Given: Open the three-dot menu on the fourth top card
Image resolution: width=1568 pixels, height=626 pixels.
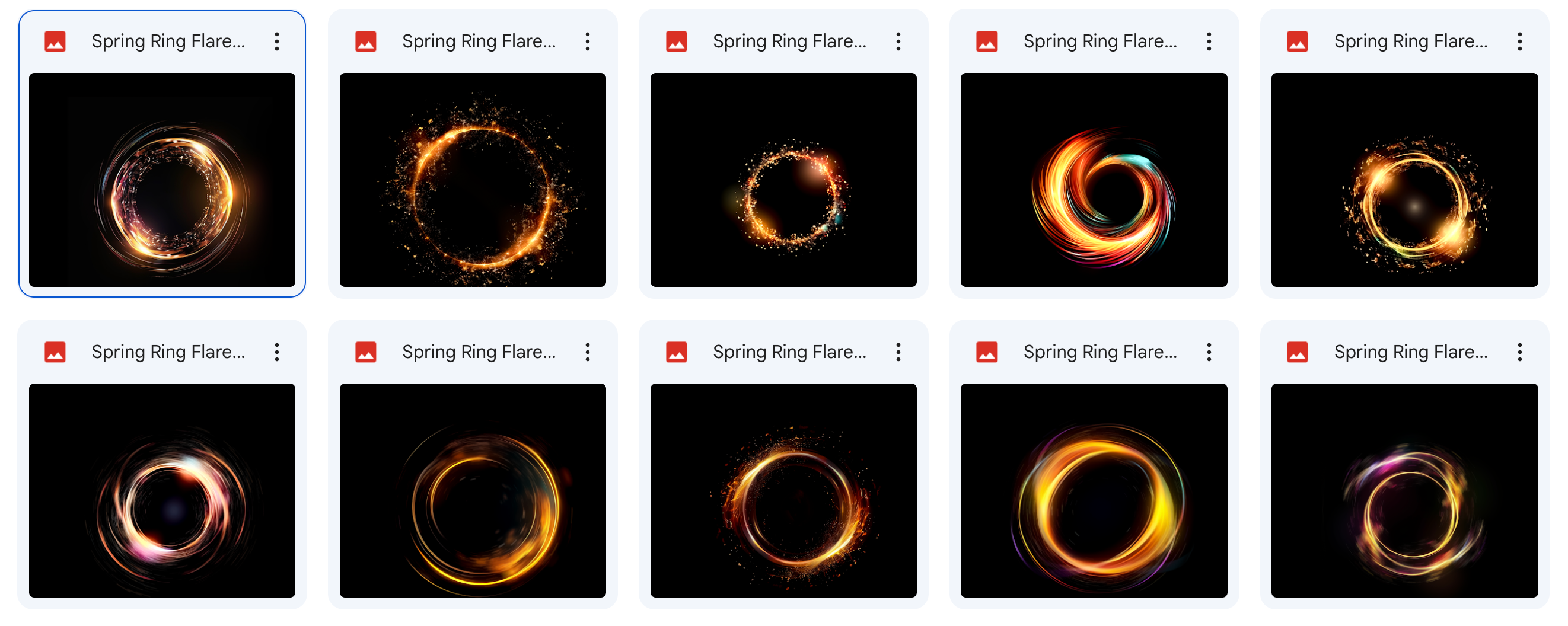Looking at the screenshot, I should [1209, 41].
